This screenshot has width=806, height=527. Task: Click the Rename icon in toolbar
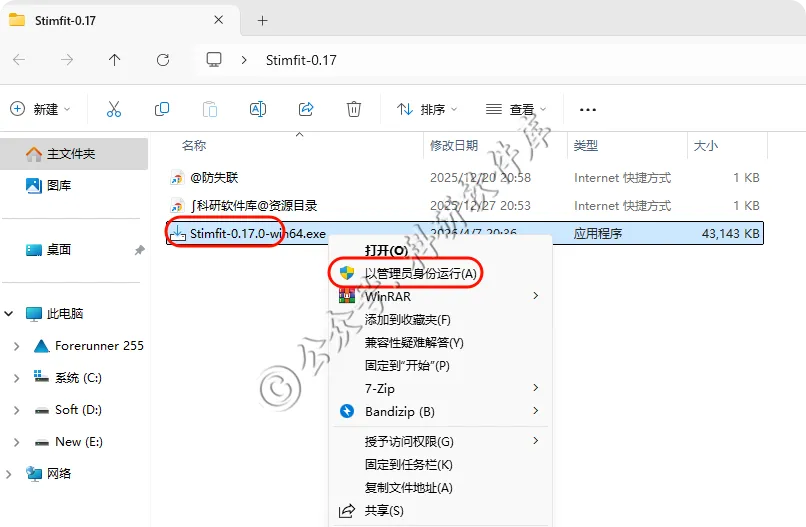coord(258,109)
